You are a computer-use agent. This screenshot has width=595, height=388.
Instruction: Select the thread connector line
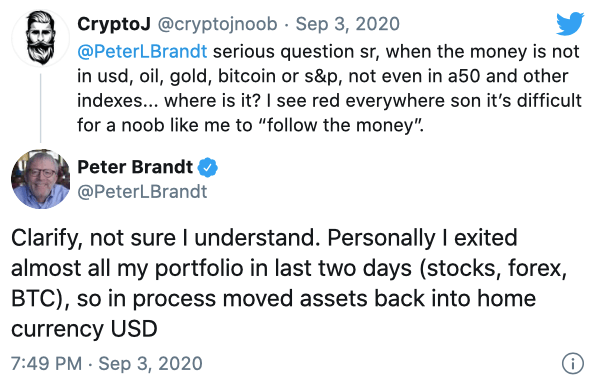tap(41, 108)
